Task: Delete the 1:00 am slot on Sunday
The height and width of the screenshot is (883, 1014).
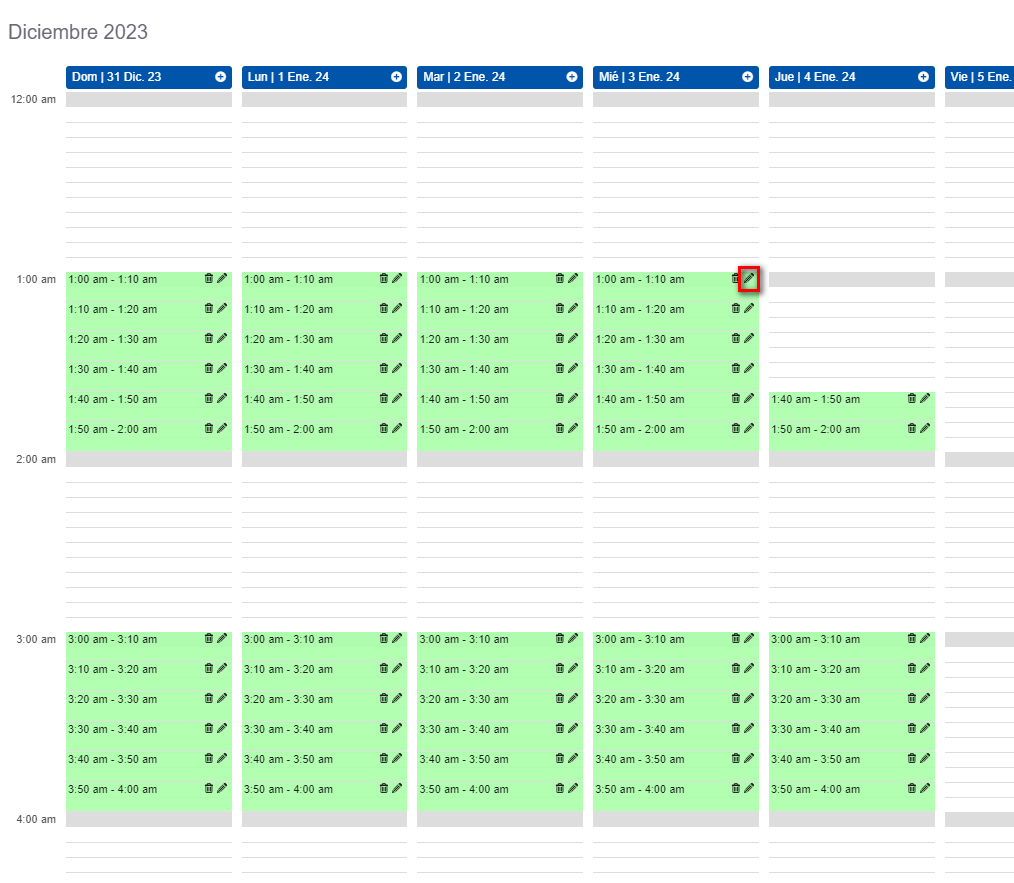Action: click(208, 278)
